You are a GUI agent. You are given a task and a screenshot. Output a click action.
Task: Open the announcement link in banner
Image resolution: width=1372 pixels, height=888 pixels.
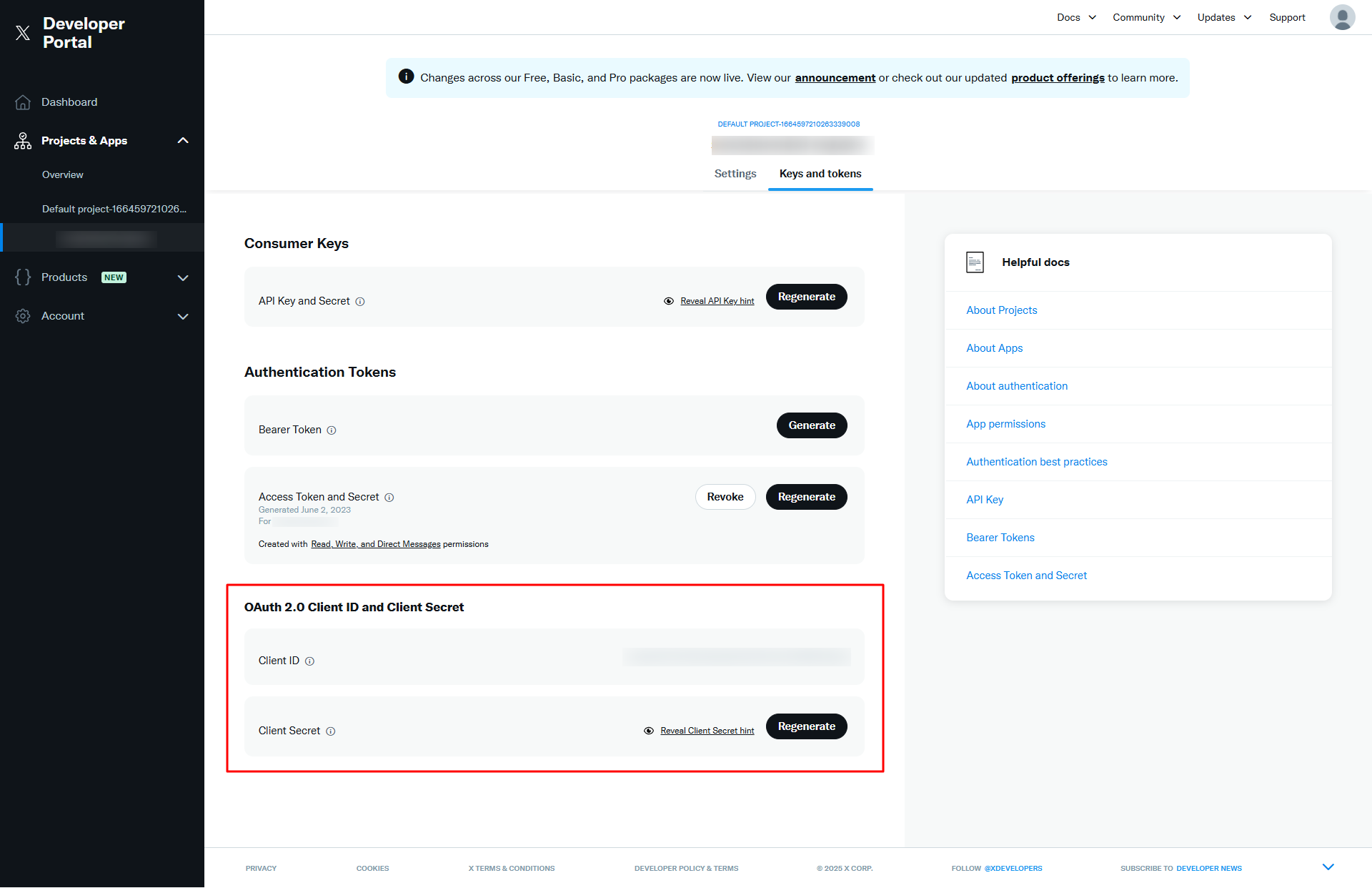835,78
